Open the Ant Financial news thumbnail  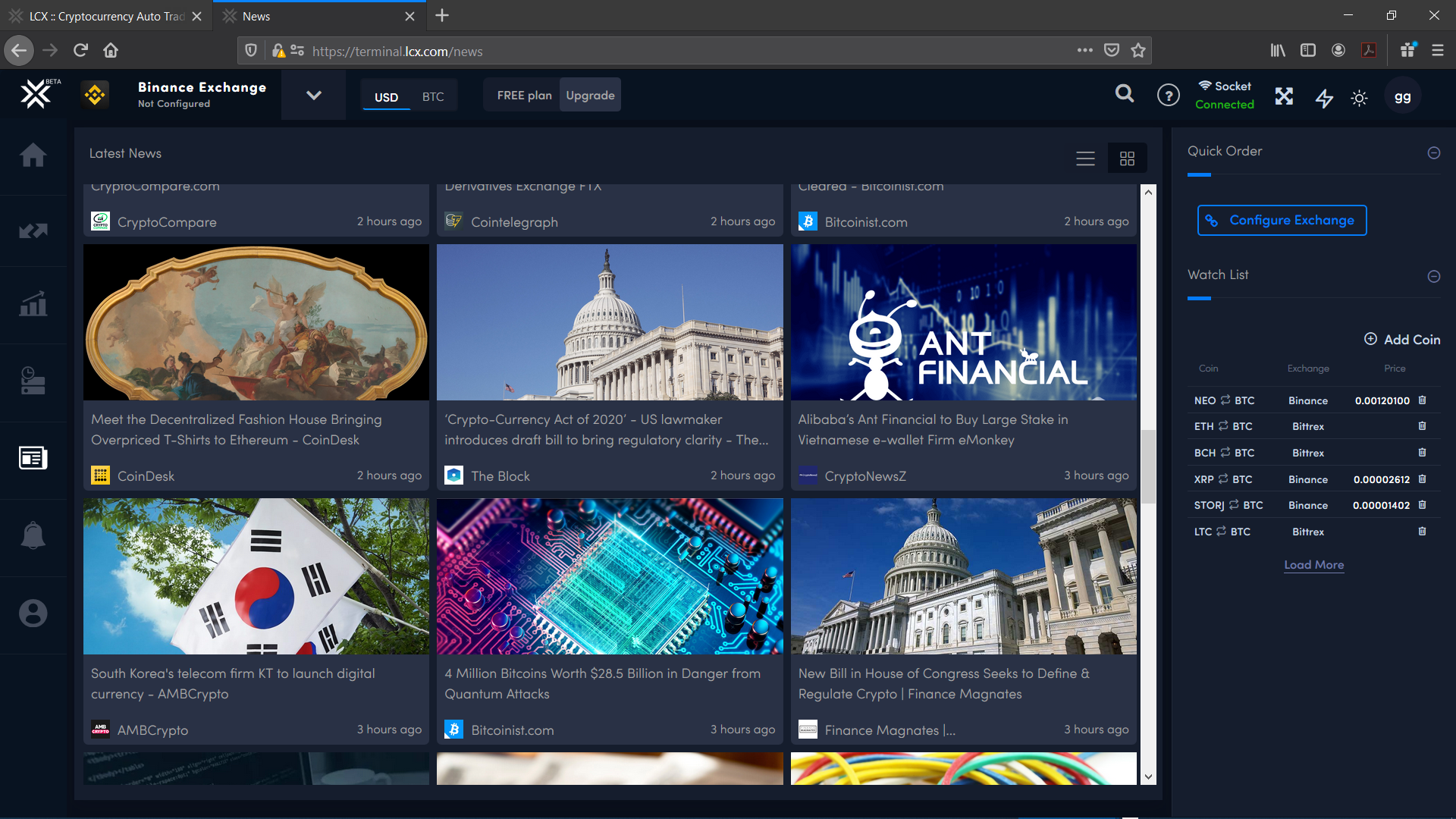(x=963, y=322)
